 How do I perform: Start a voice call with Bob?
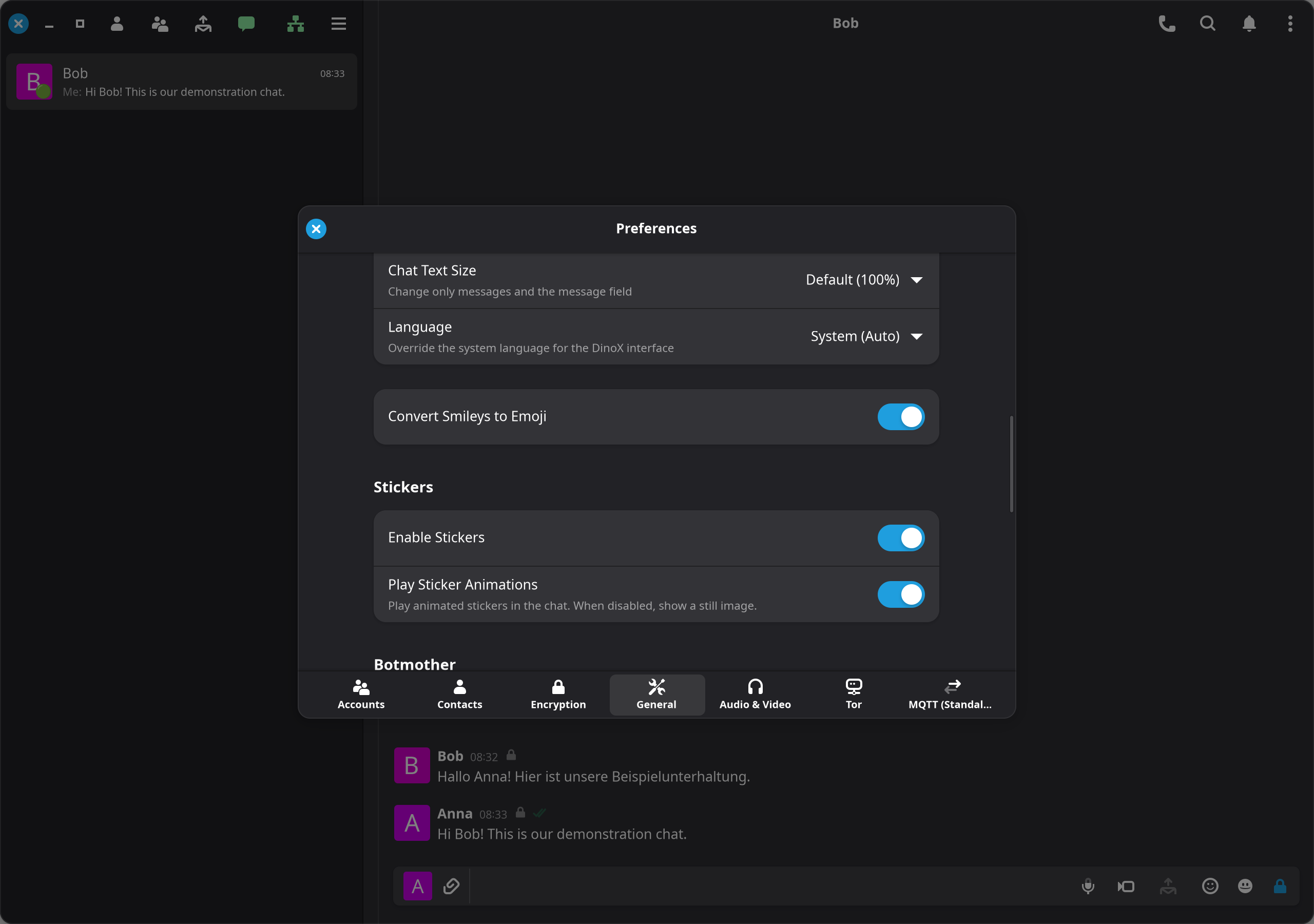point(1166,24)
